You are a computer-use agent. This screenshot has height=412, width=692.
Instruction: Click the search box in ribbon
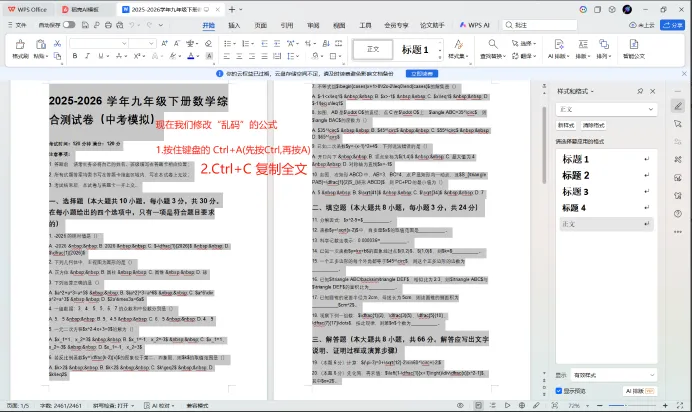(x=540, y=25)
